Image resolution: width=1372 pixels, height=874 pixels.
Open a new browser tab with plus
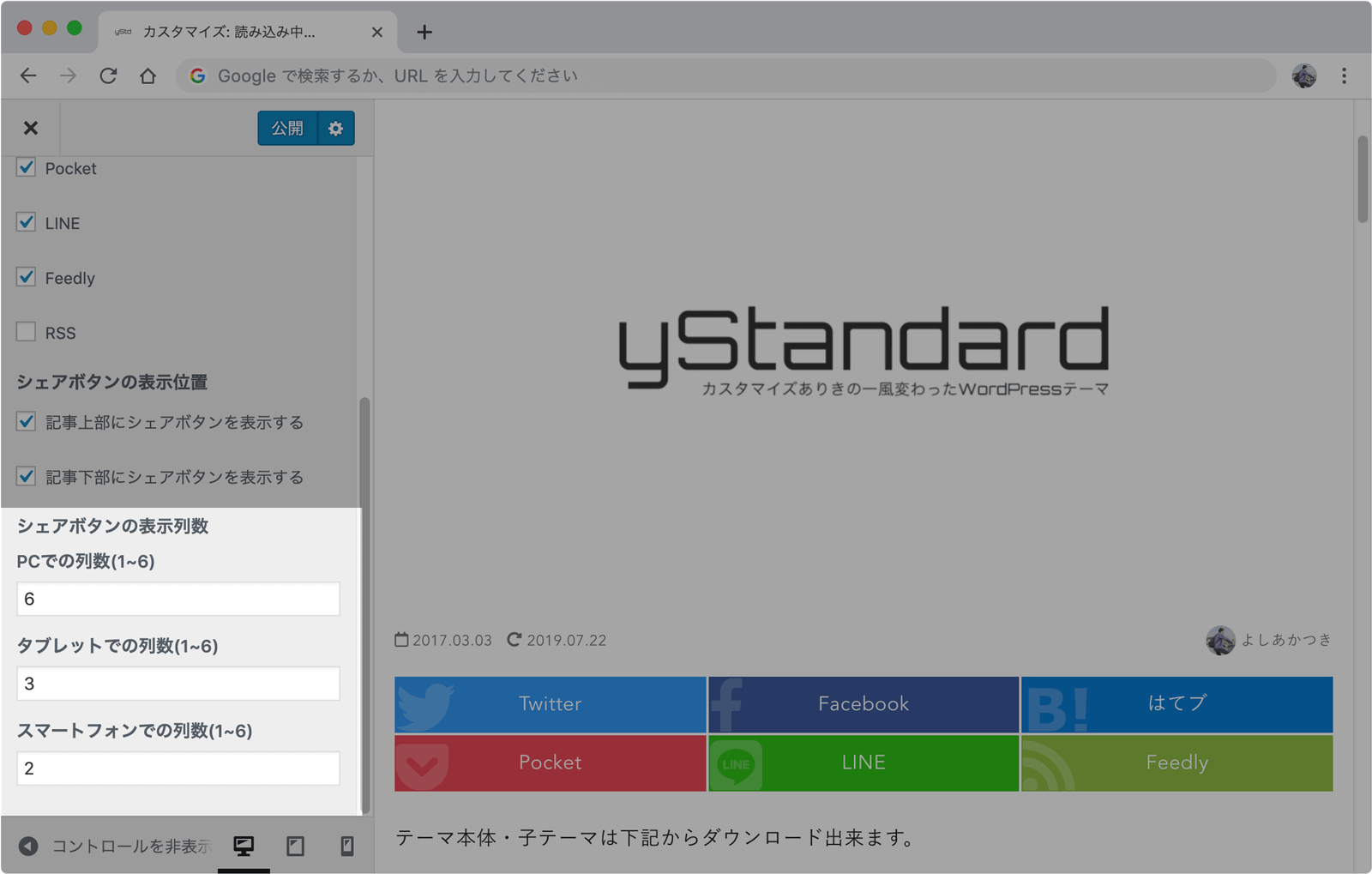[424, 32]
